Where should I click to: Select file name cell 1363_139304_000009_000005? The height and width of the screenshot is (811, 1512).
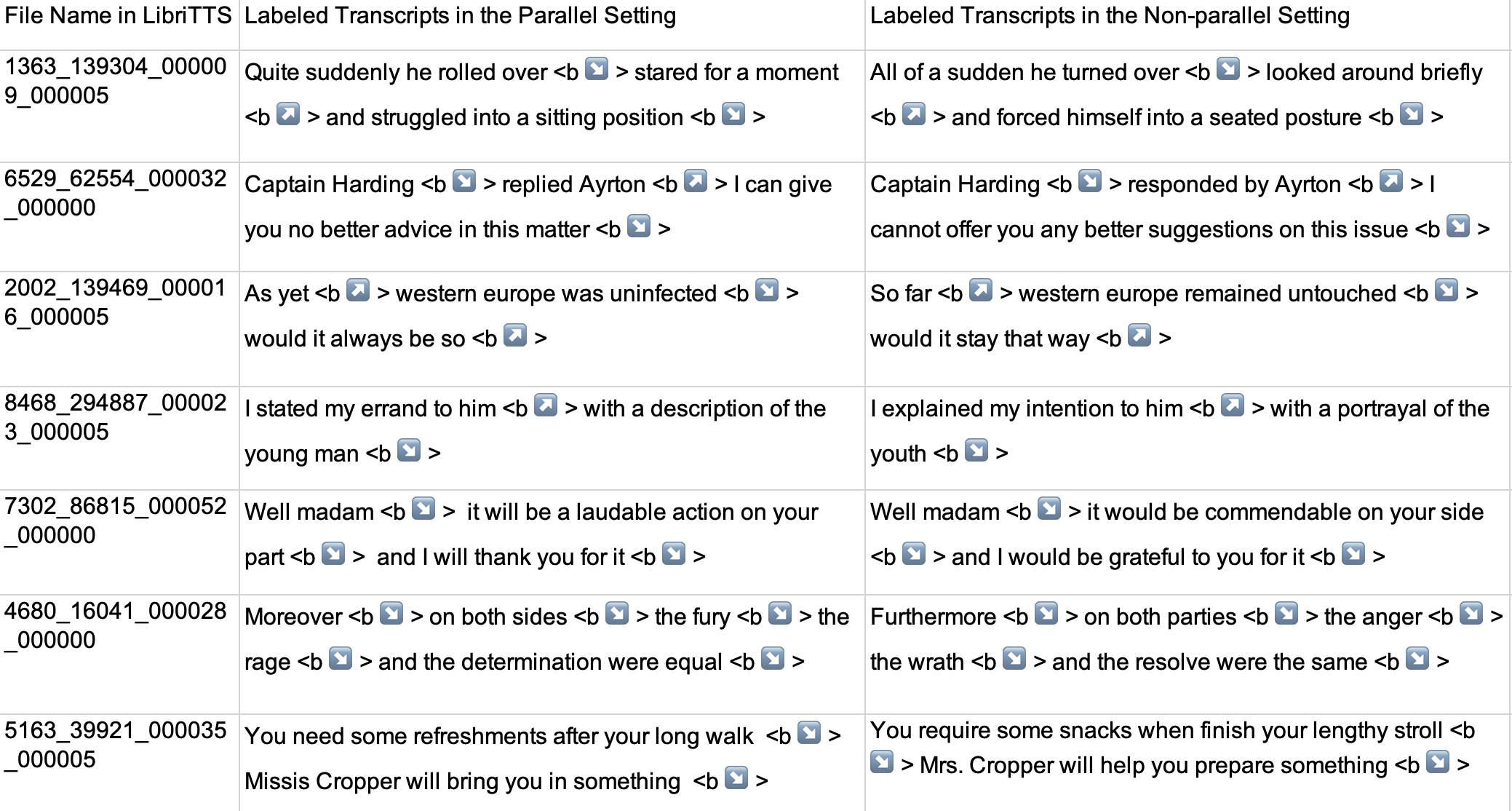click(x=116, y=81)
